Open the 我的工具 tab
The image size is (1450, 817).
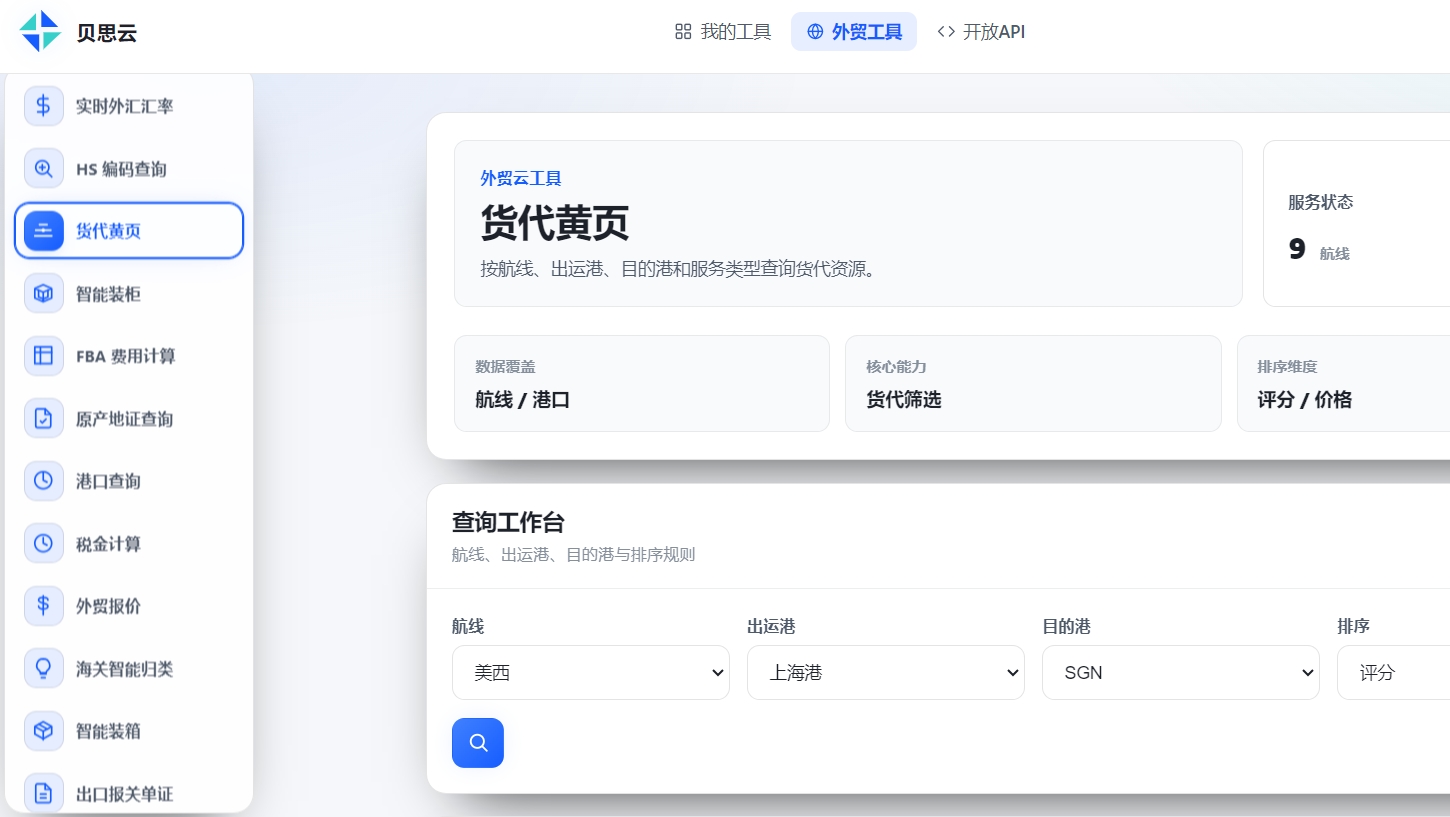(x=723, y=32)
